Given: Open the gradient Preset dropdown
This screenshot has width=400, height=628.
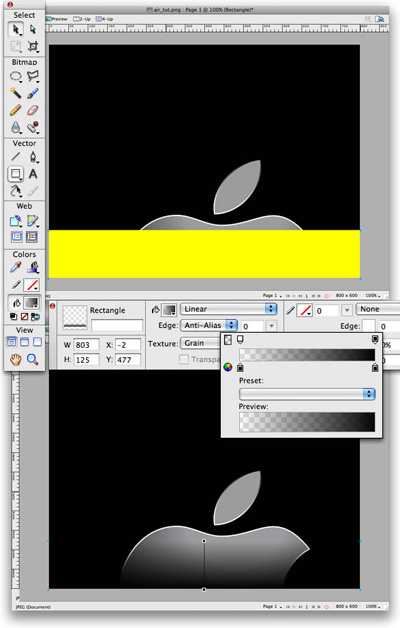Looking at the screenshot, I should (x=307, y=394).
